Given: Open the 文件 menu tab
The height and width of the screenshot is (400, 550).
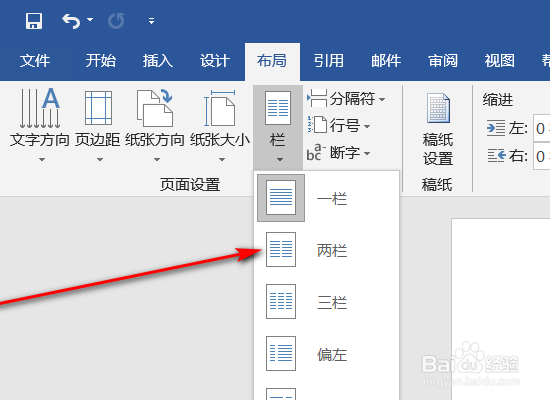Looking at the screenshot, I should pyautogui.click(x=35, y=61).
